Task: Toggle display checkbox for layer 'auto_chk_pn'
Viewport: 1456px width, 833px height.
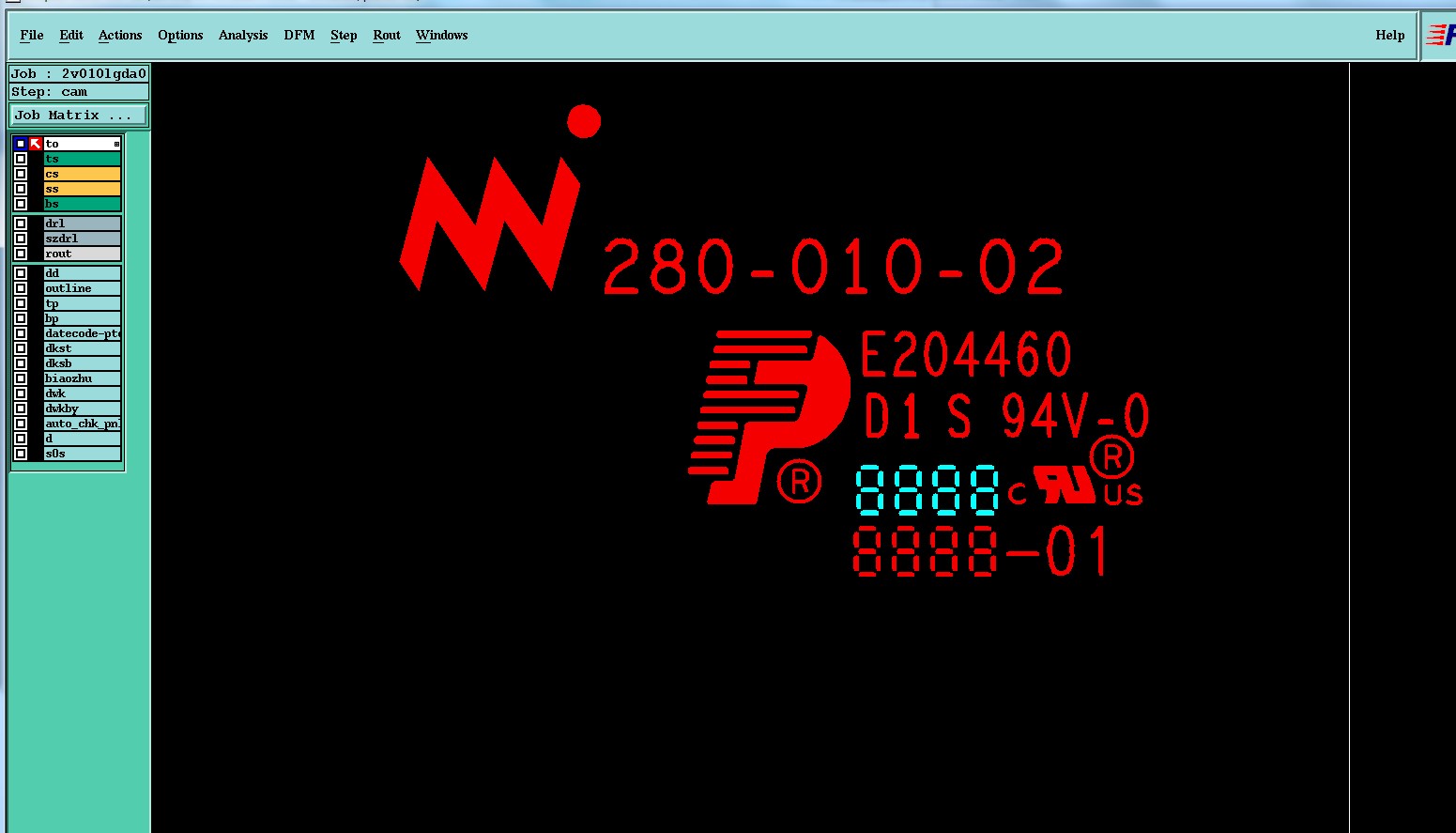Action: (21, 424)
